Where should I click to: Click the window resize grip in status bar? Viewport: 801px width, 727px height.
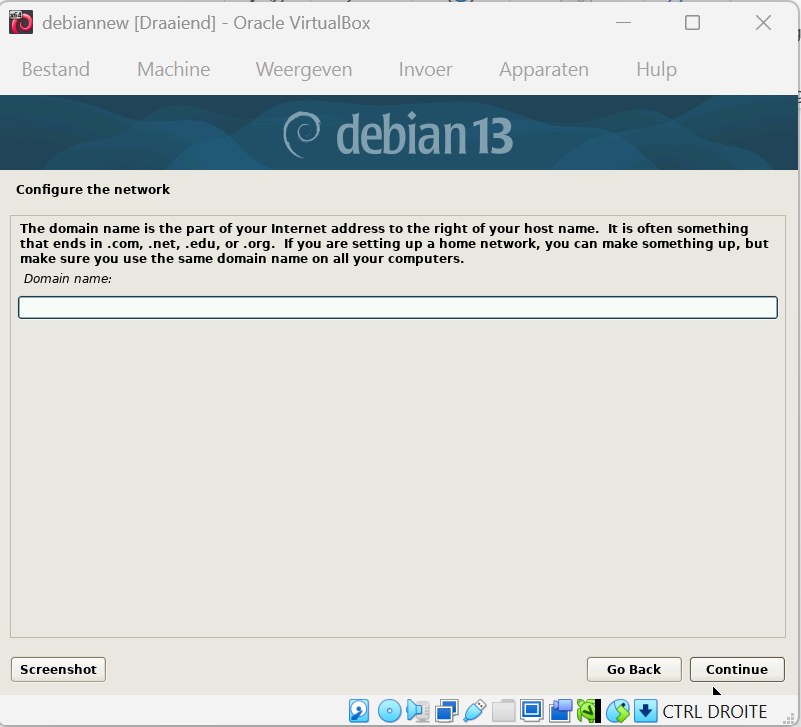pyautogui.click(x=790, y=719)
